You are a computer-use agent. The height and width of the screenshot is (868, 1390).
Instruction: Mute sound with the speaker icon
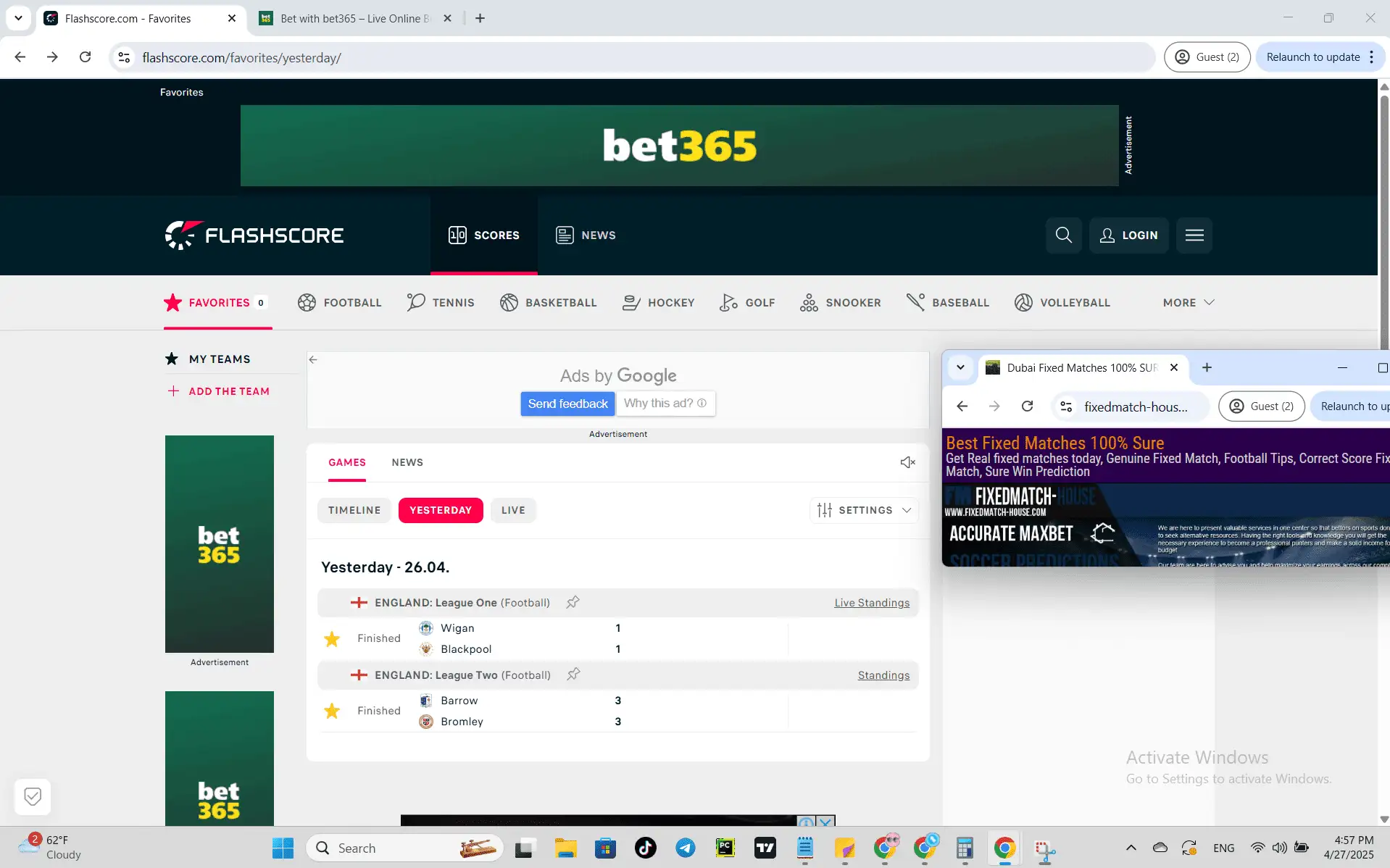[907, 462]
